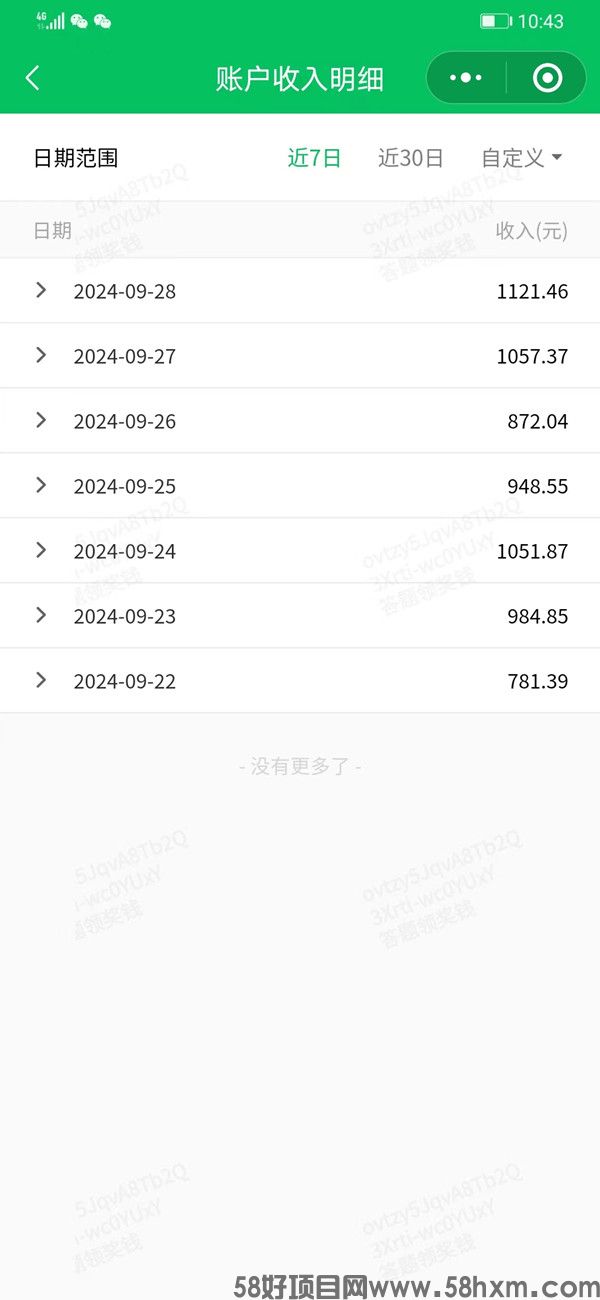Tap the 4G signal strength icon
This screenshot has height=1300, width=600.
(x=50, y=21)
